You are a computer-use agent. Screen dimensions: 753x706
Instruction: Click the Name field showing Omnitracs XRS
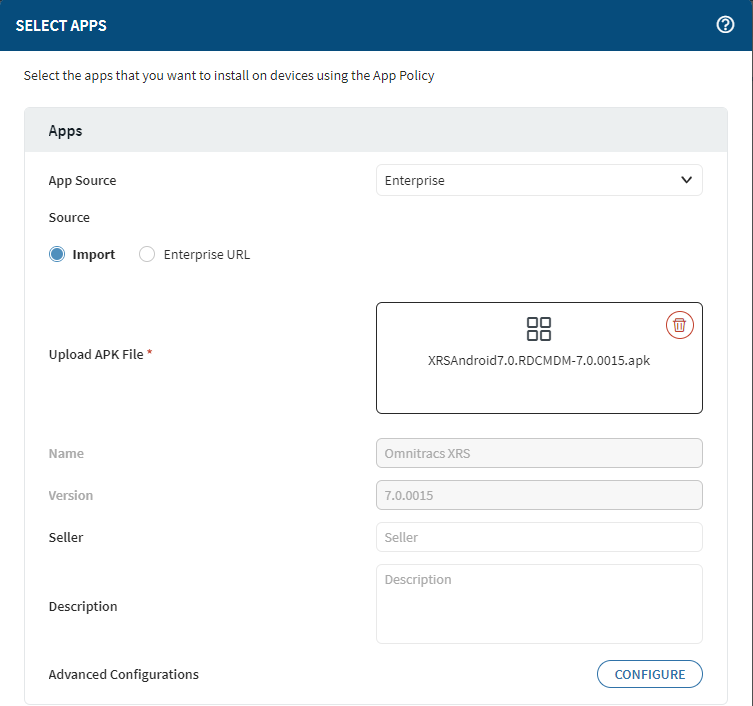pyautogui.click(x=539, y=453)
